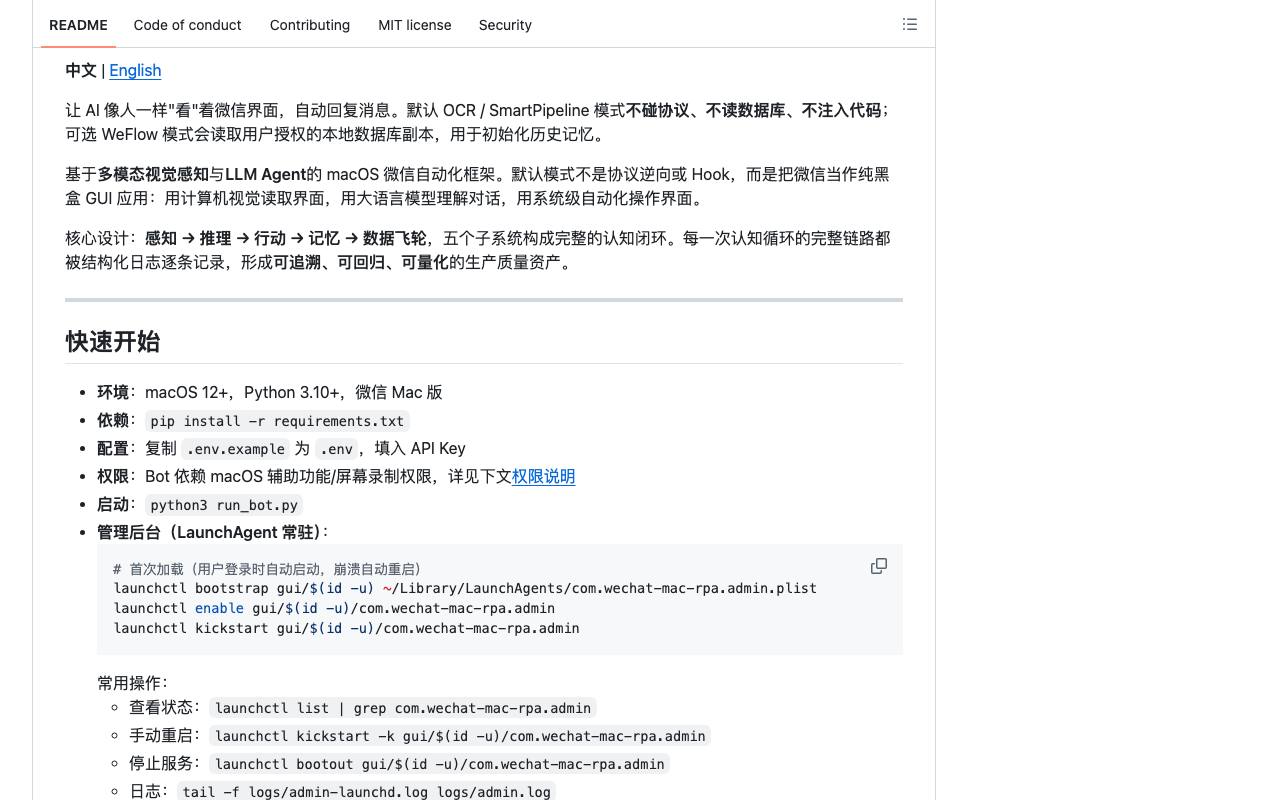Open the Code of conduct tab

point(187,25)
